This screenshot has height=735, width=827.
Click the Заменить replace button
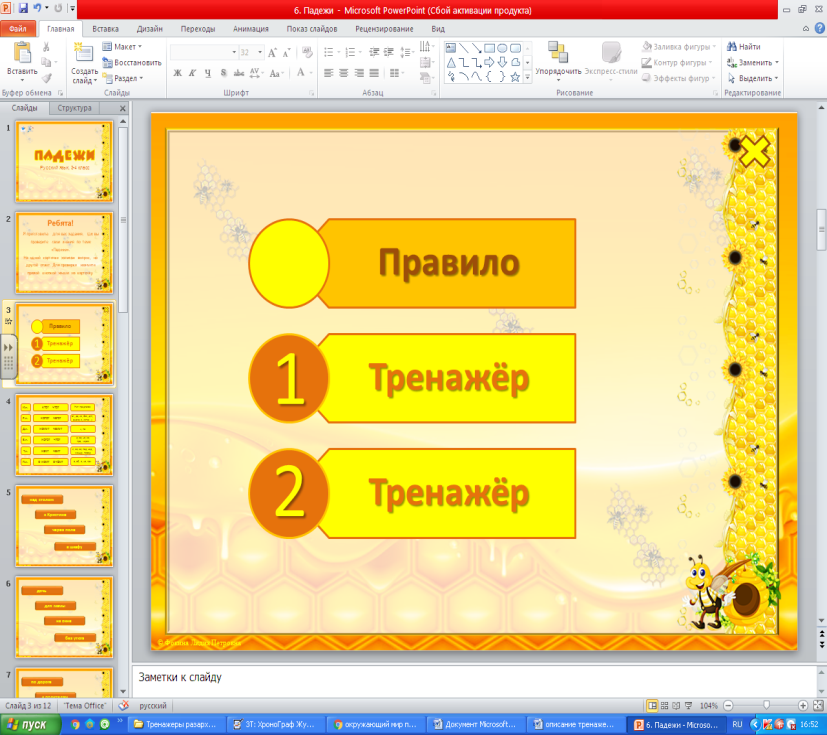(753, 62)
